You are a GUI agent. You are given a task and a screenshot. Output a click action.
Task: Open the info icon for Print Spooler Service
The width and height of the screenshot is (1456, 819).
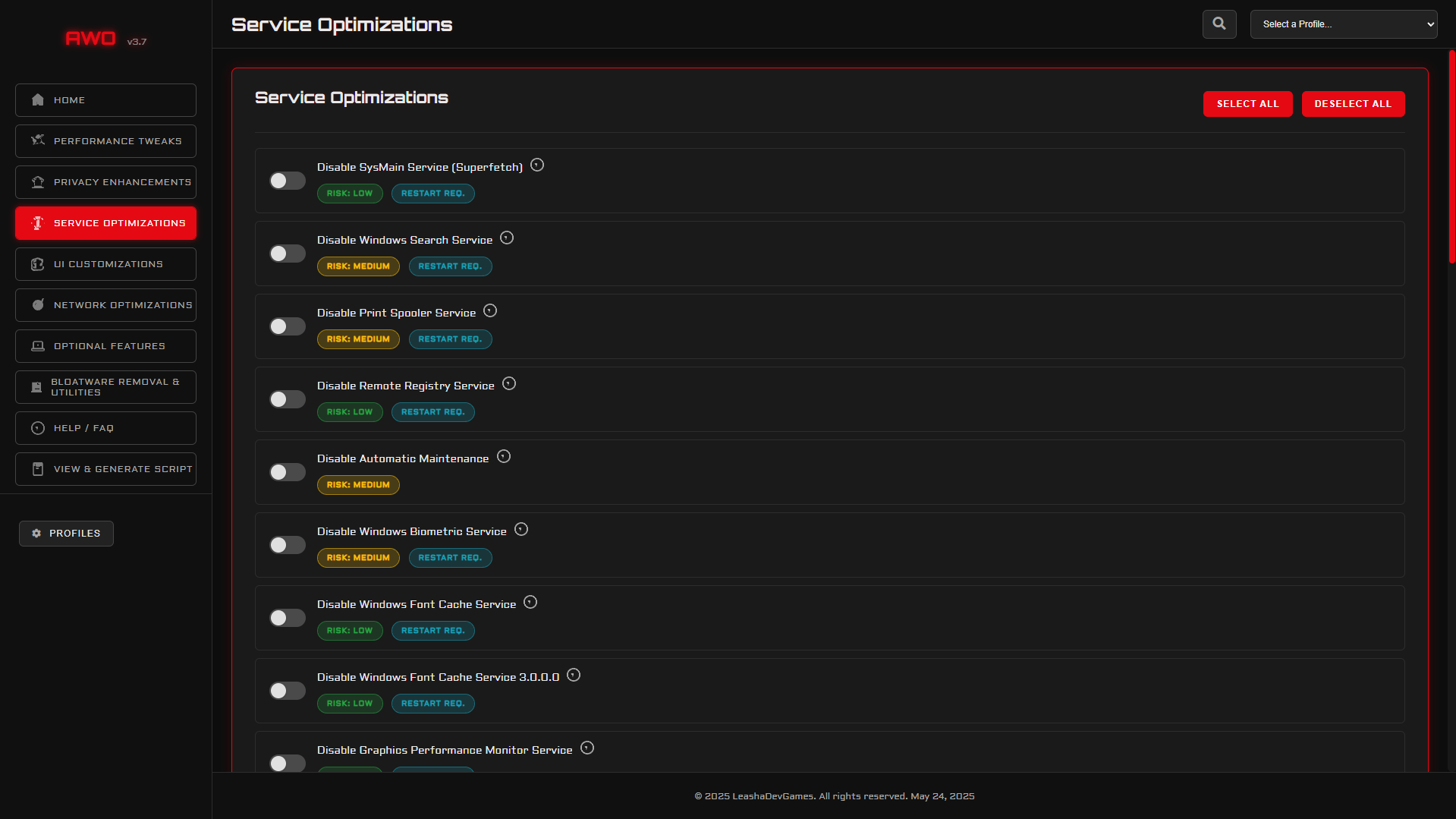[490, 311]
